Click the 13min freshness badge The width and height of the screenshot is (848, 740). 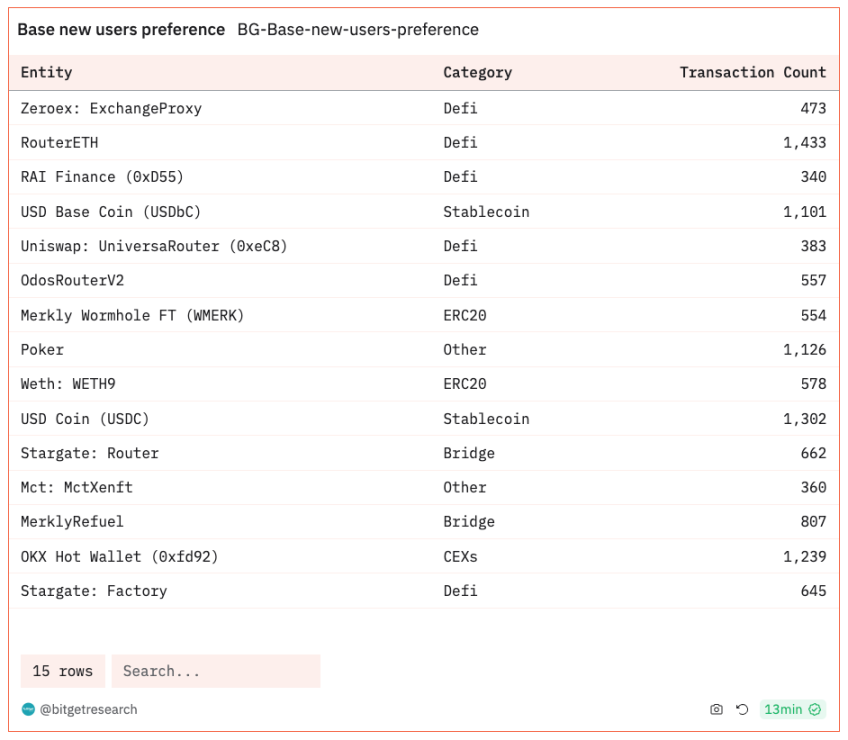(791, 709)
